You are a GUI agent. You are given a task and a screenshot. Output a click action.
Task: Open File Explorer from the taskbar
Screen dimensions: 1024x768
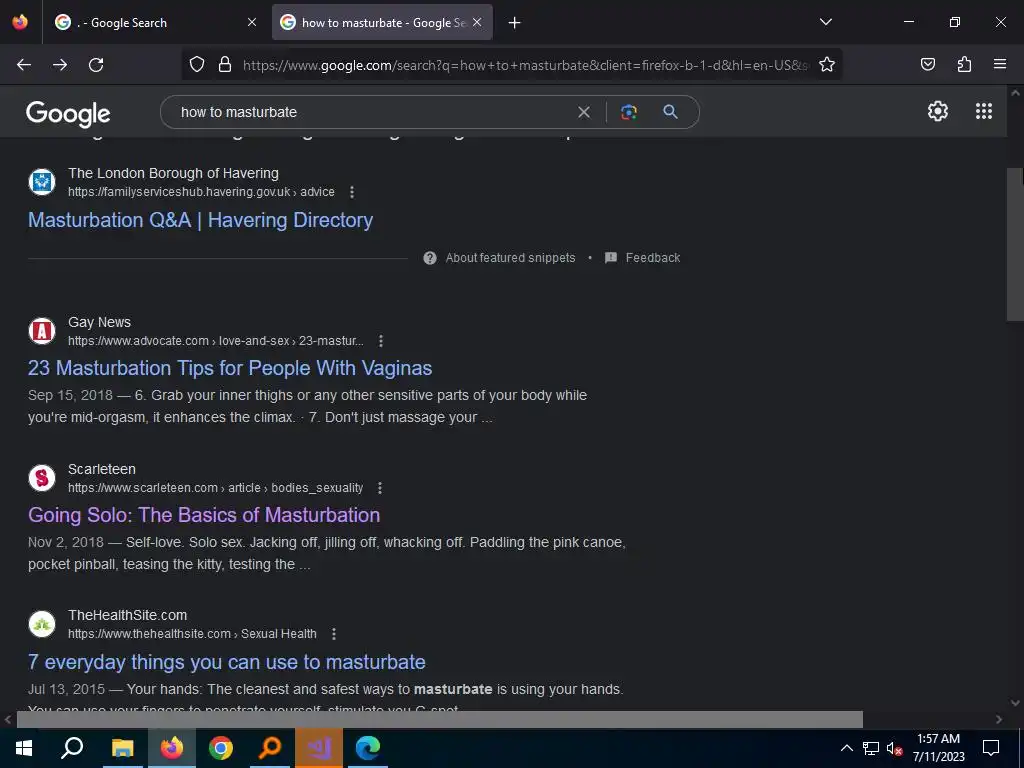pyautogui.click(x=122, y=748)
